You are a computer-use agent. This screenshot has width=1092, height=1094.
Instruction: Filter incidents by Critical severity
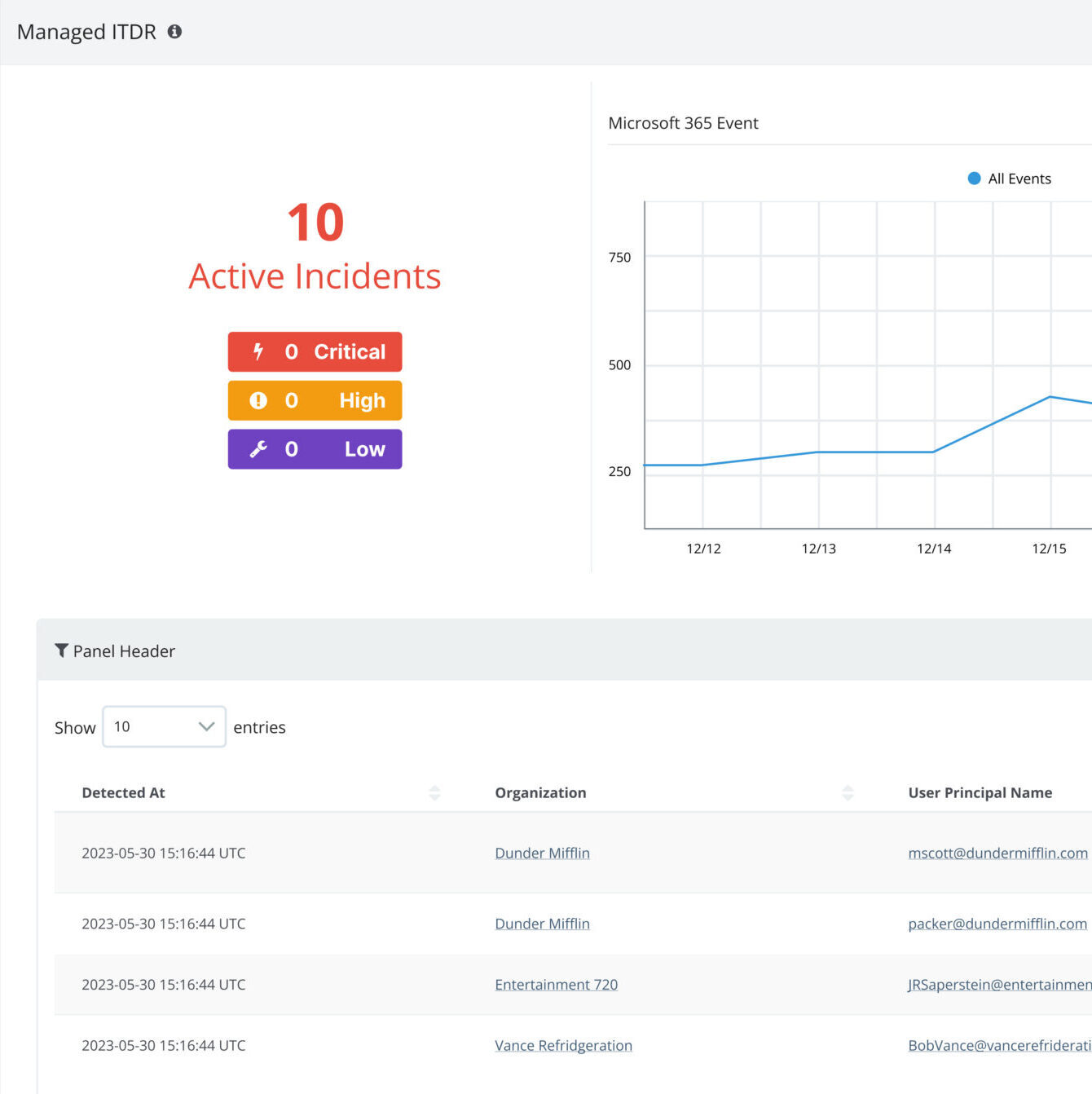315,351
